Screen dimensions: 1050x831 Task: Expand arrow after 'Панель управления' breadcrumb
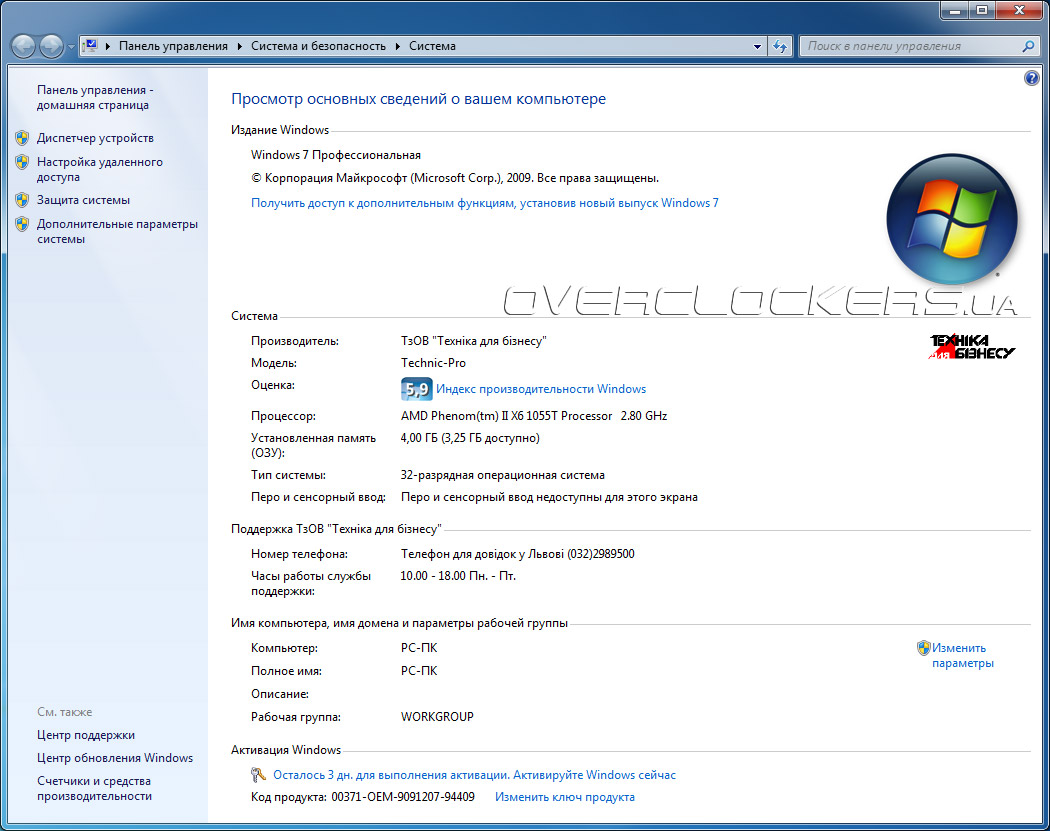pyautogui.click(x=239, y=46)
